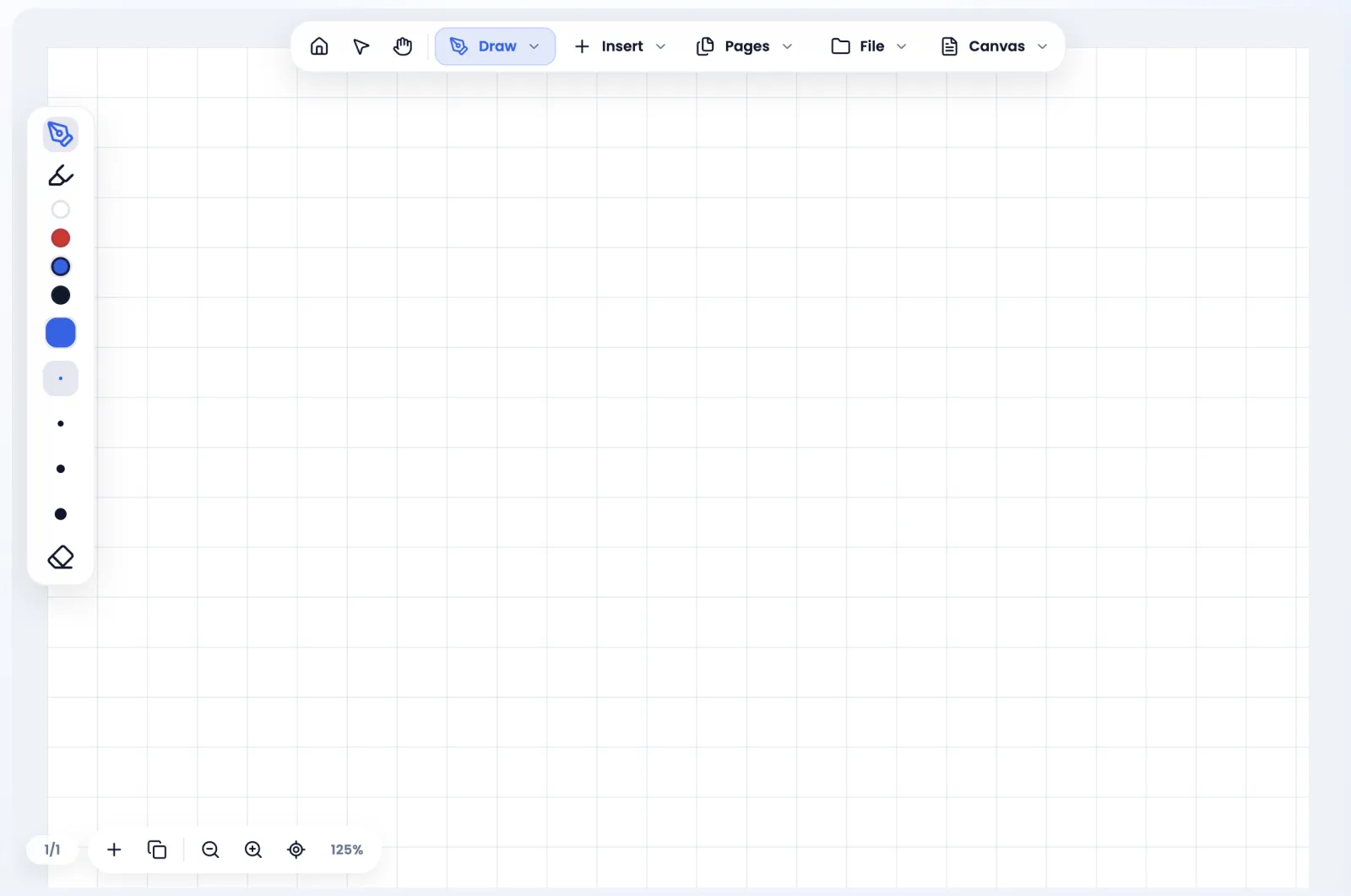Choose the second smallest stroke size
Screen dimensions: 1351x896
point(61,424)
